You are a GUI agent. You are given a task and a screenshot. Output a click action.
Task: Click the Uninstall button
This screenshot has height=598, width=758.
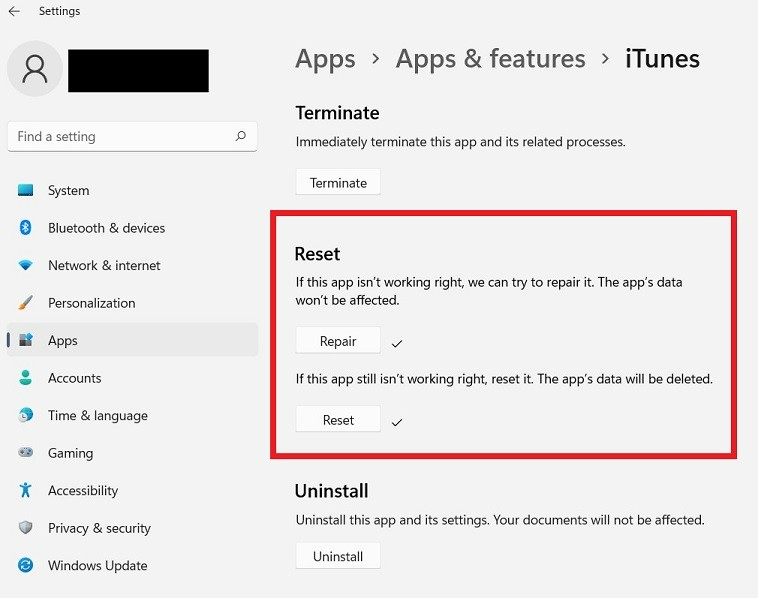point(338,556)
